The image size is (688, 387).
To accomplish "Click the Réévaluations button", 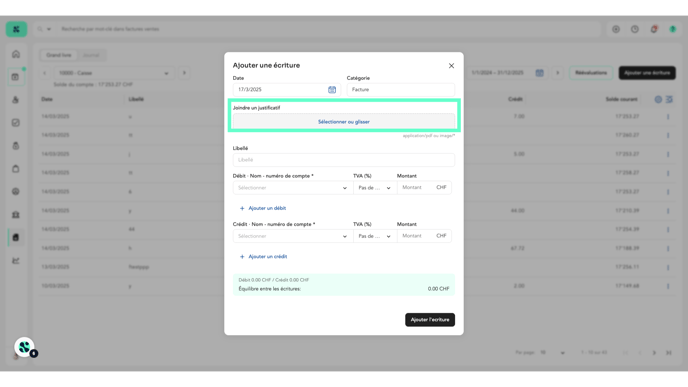I will 591,73.
